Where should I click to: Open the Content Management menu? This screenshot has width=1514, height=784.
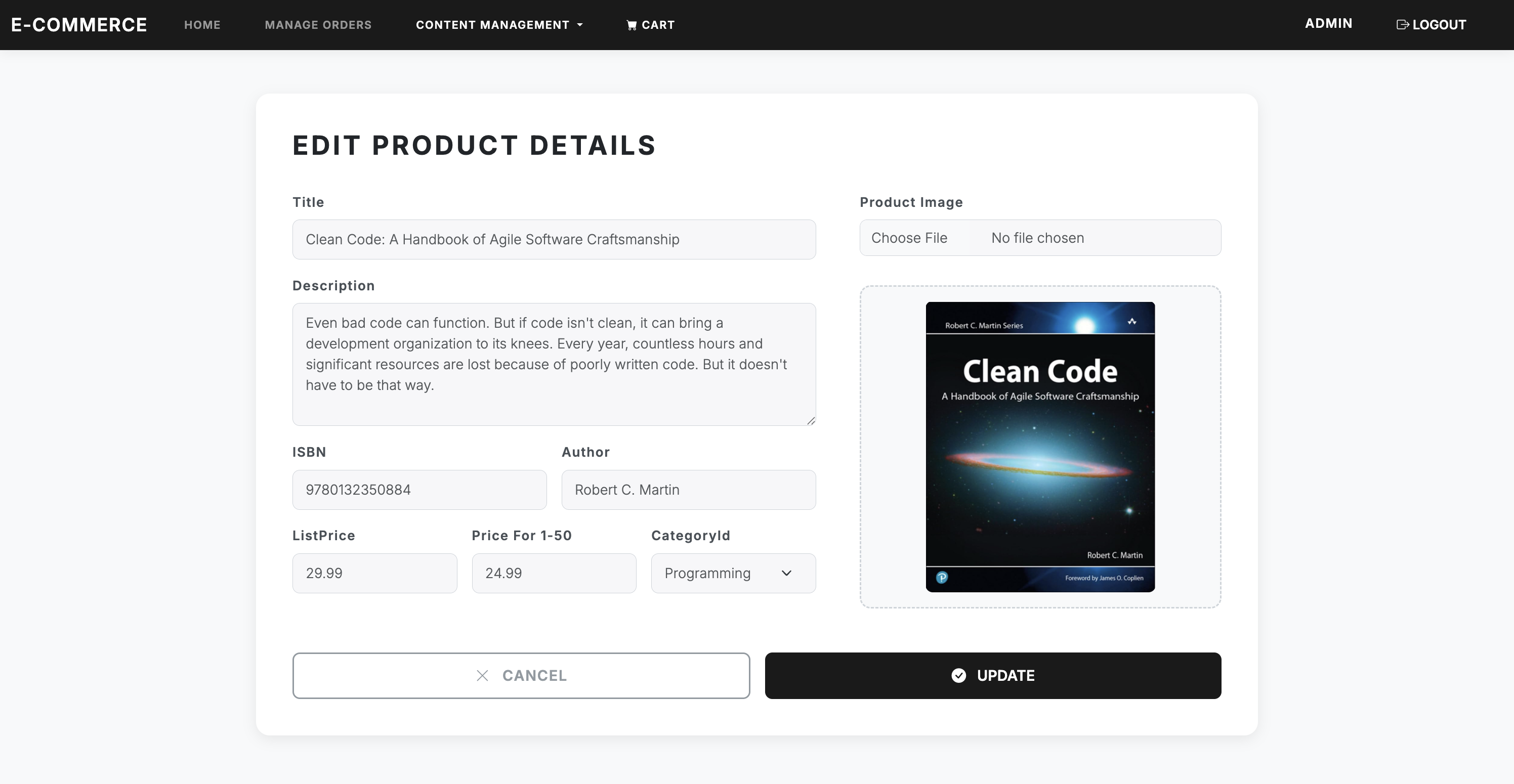pos(499,25)
